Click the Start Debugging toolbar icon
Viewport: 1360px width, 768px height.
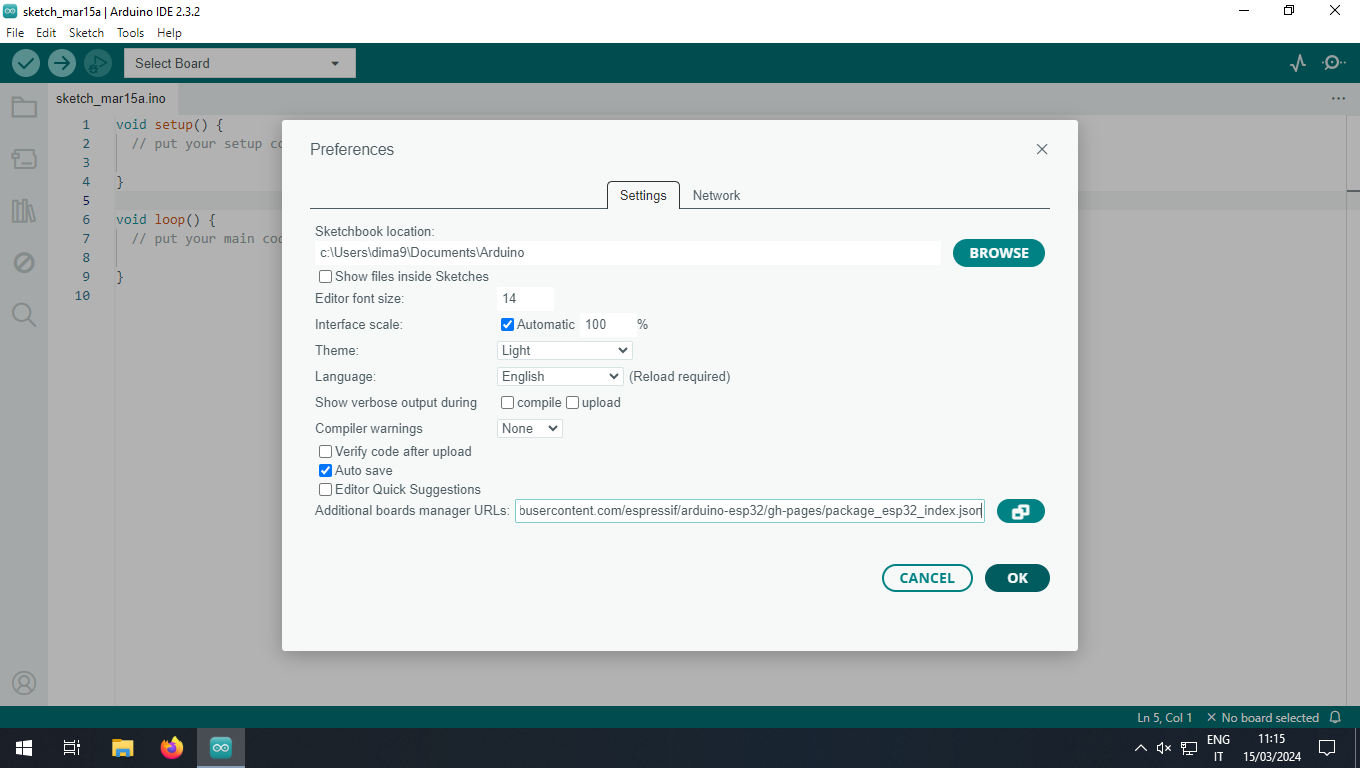(x=97, y=63)
